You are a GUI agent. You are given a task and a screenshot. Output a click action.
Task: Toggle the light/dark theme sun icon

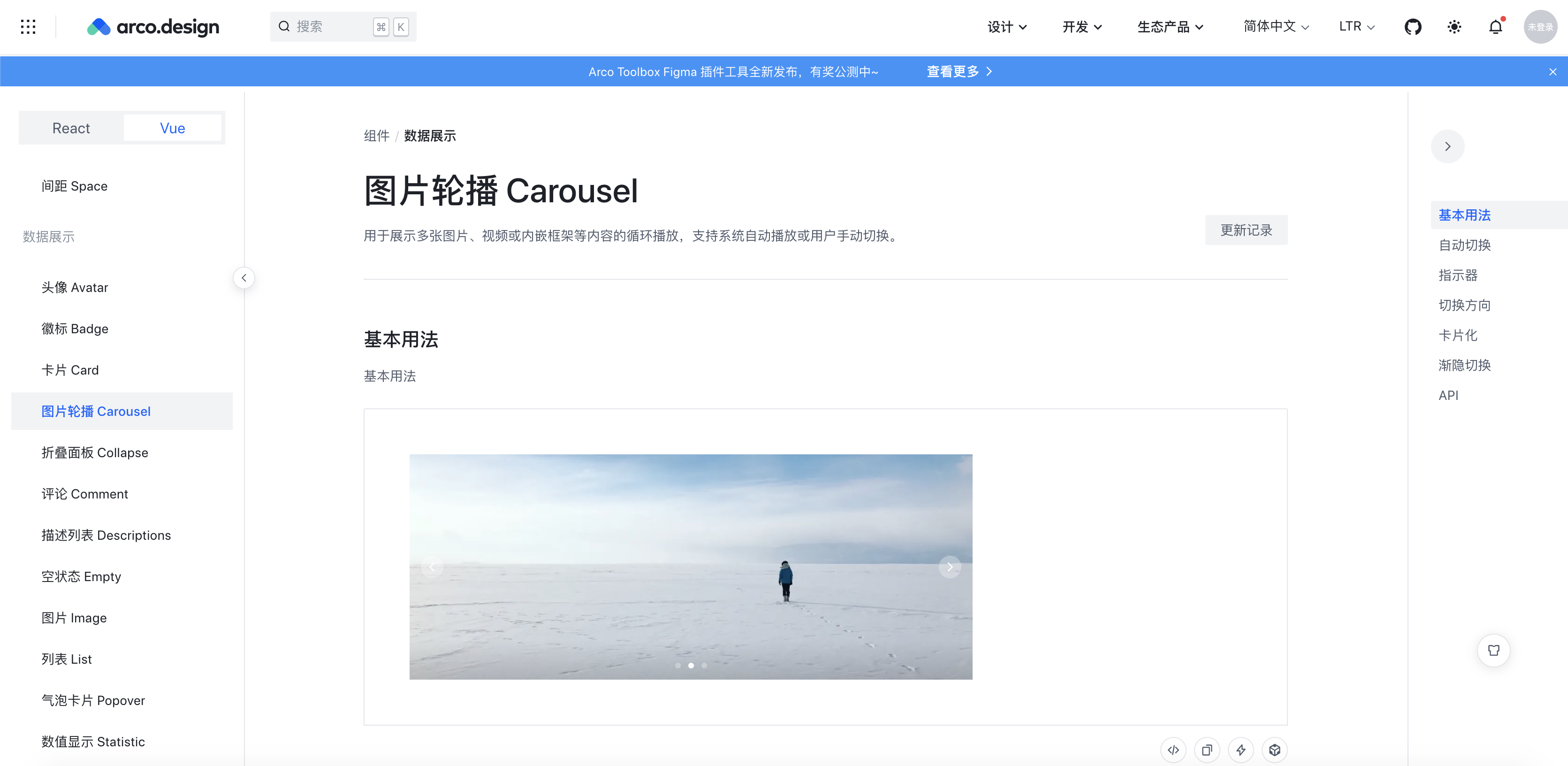tap(1454, 27)
